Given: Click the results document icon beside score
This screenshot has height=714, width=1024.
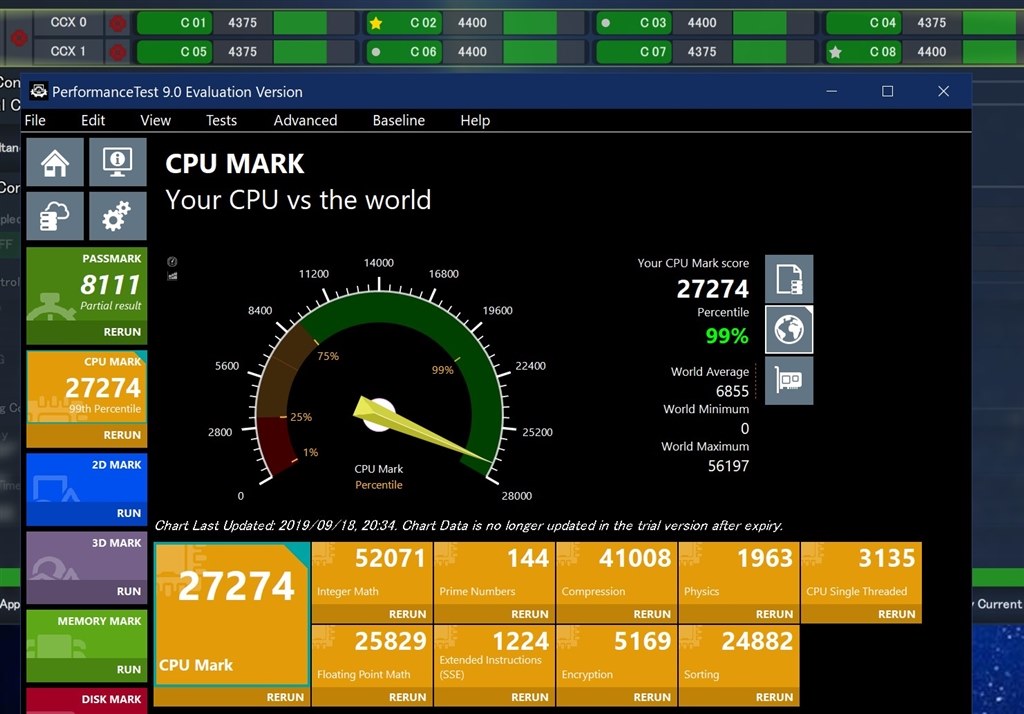Looking at the screenshot, I should (x=789, y=279).
